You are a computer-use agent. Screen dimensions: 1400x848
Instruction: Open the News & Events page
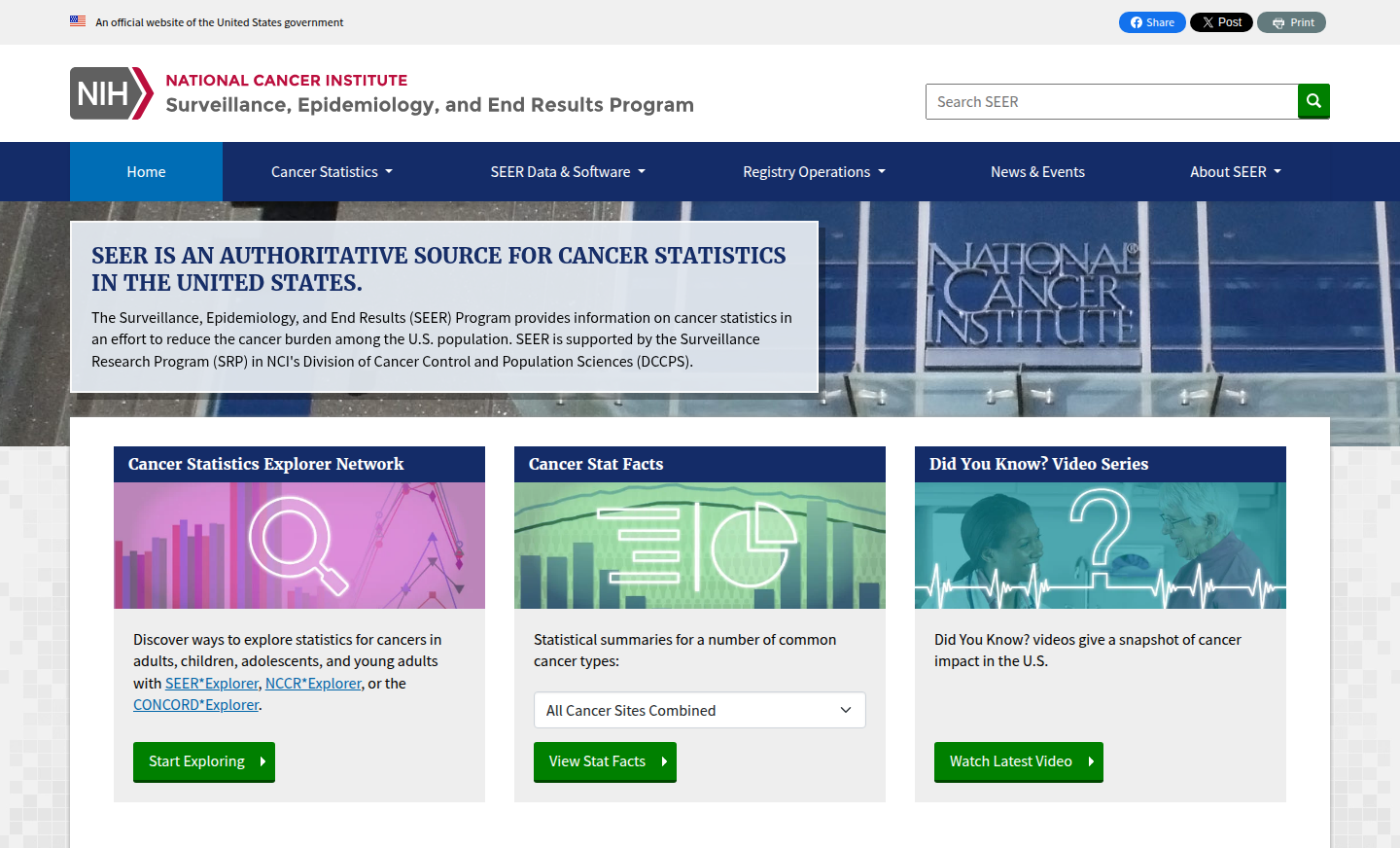tap(1037, 172)
